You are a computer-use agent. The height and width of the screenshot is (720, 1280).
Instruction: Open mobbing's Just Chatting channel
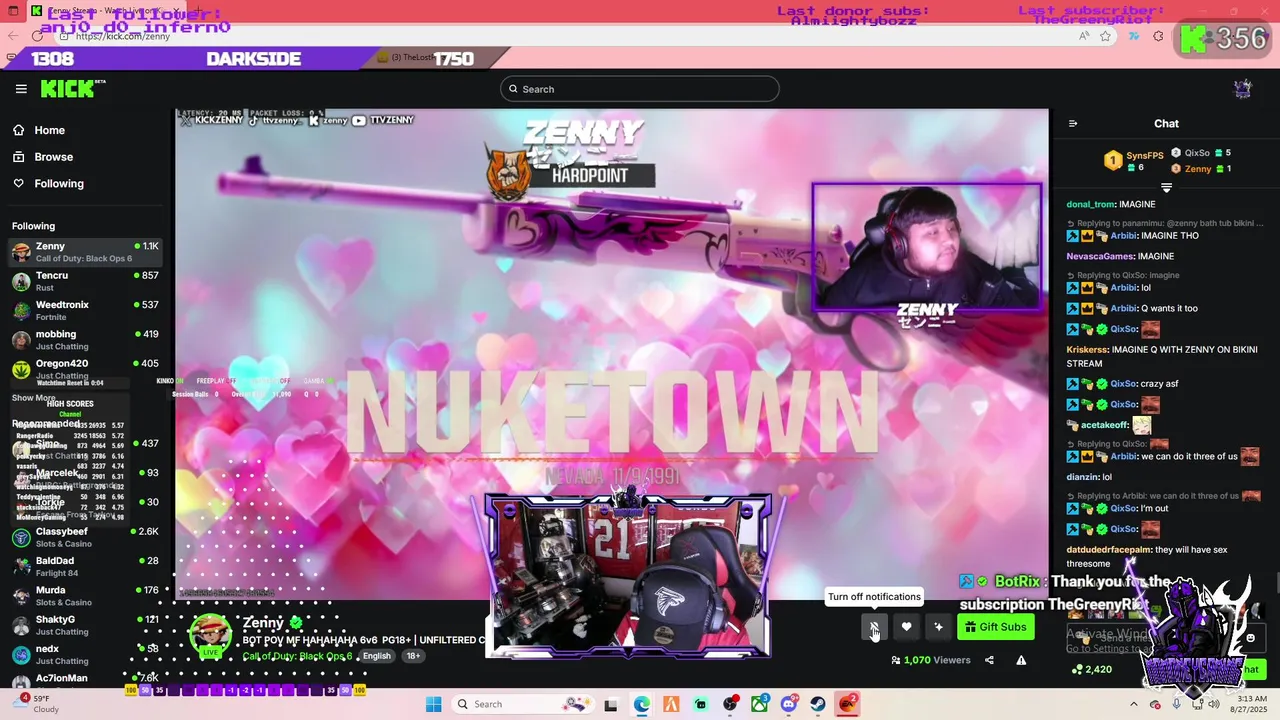tap(85, 340)
